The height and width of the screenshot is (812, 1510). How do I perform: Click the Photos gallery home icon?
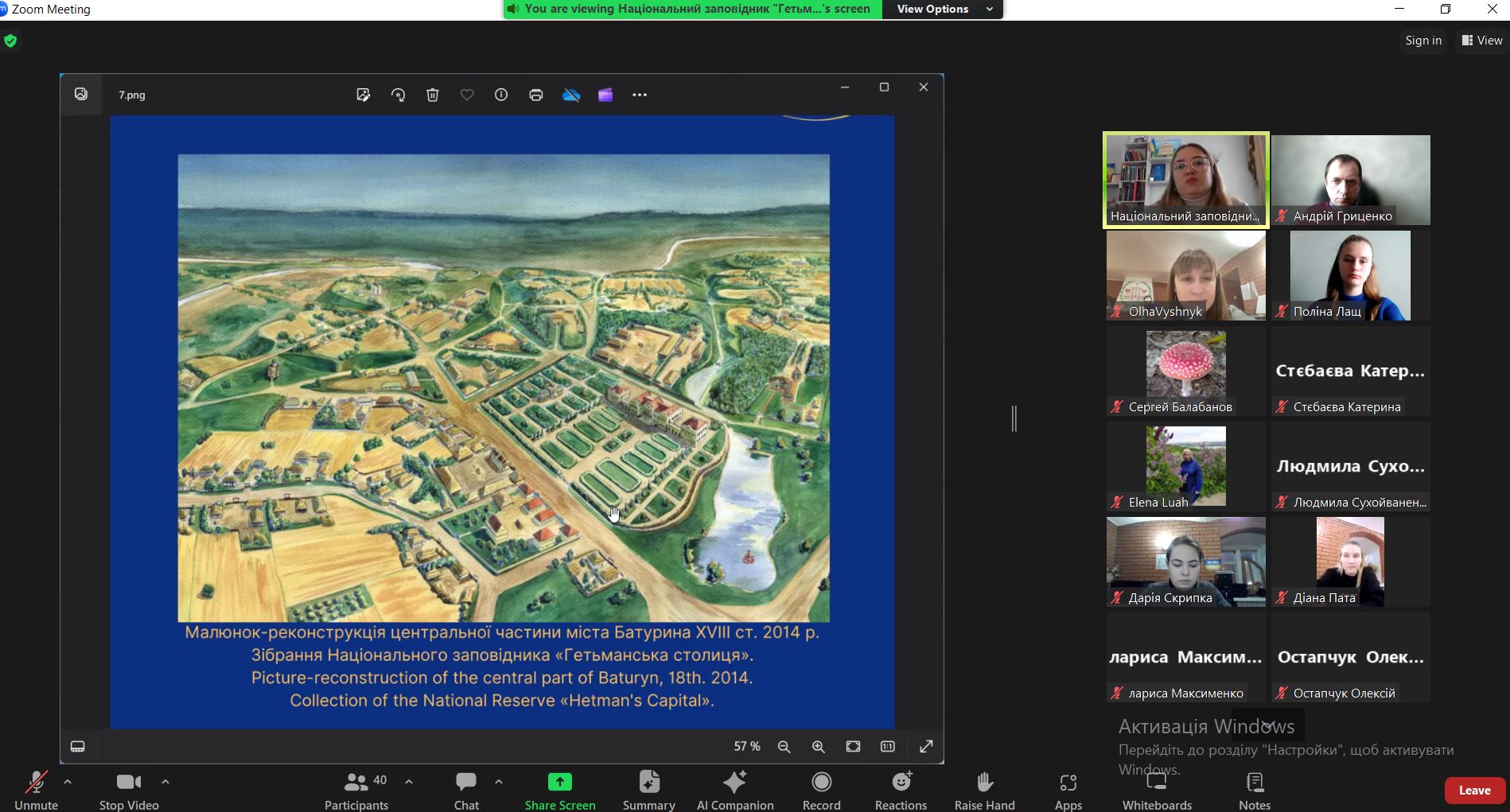point(81,94)
